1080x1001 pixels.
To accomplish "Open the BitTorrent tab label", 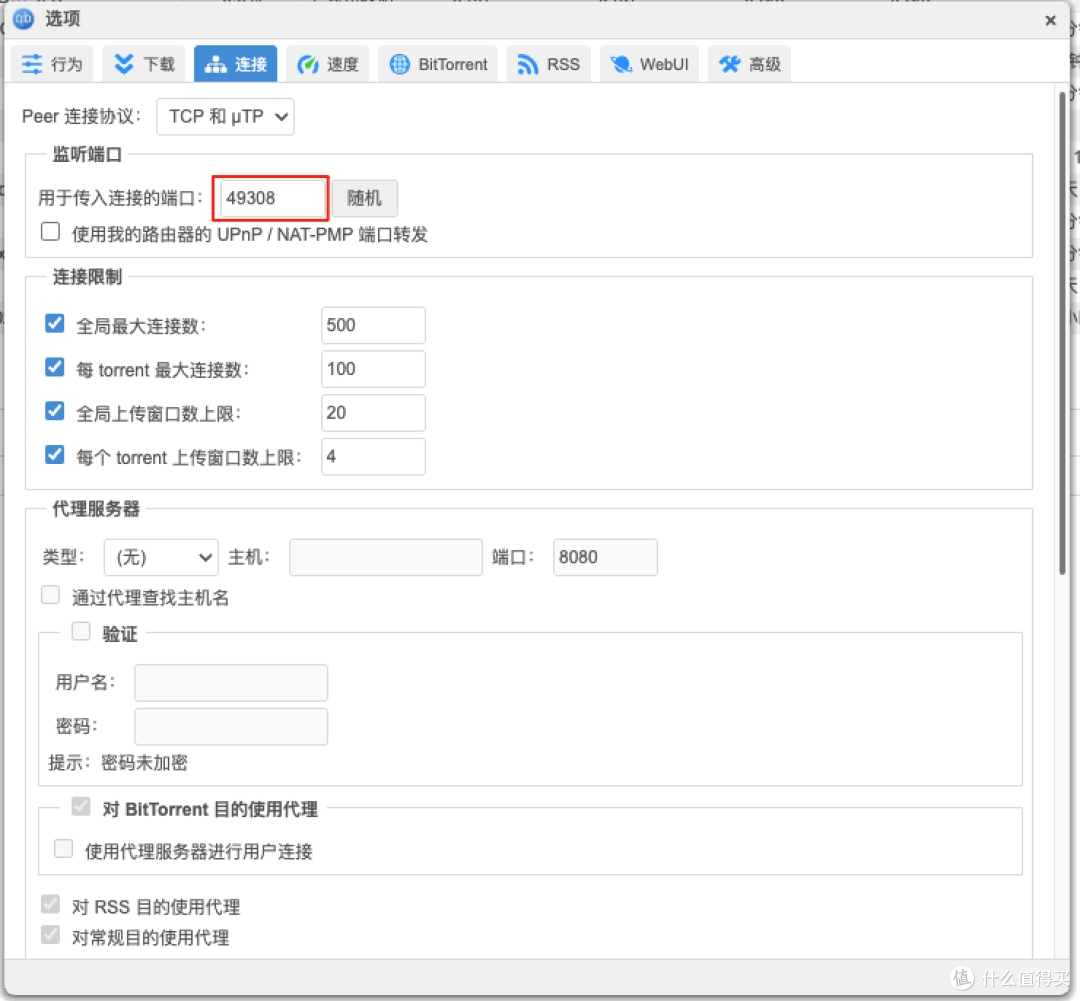I will point(453,64).
